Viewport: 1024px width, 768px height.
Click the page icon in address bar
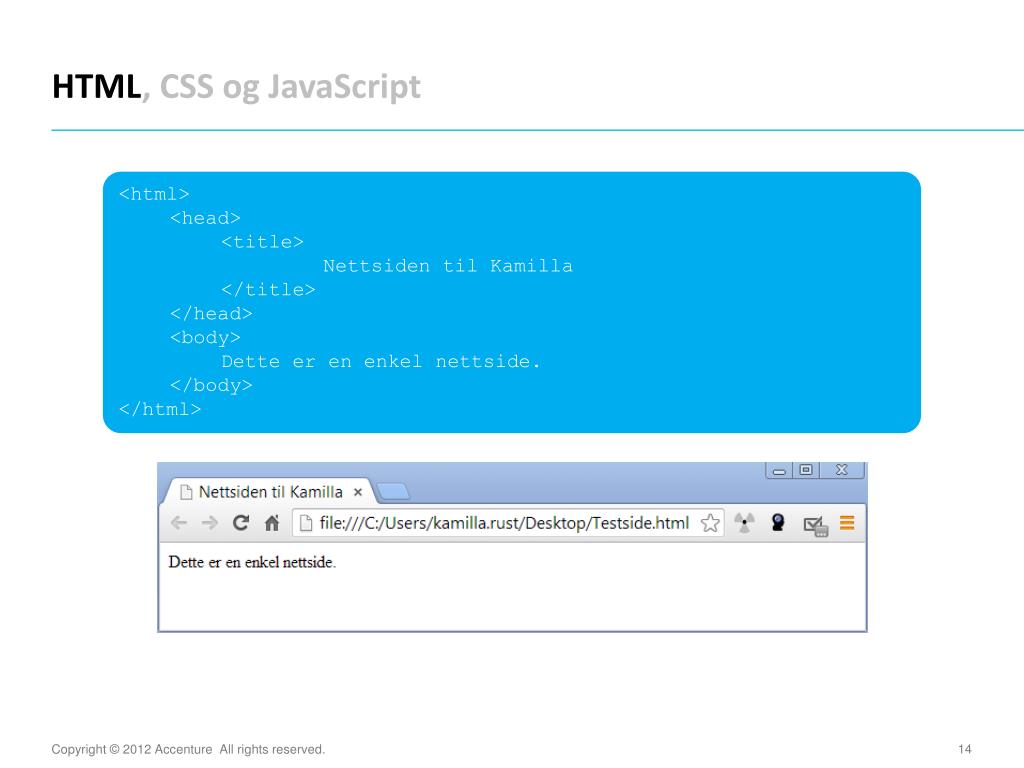[x=305, y=522]
